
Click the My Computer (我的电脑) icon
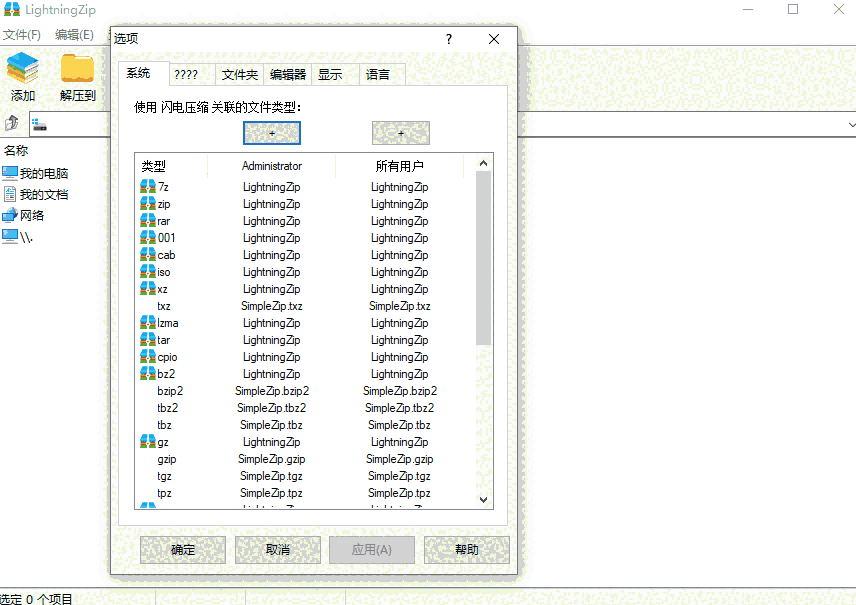tap(10, 173)
